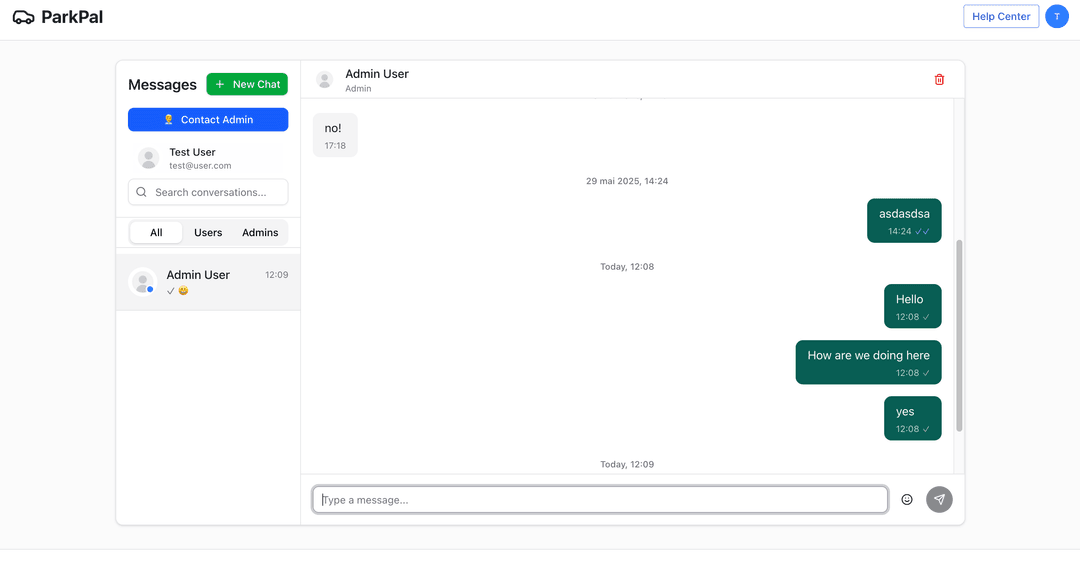Viewport: 1080px width, 563px height.
Task: Click the user avatar "T" in header
Action: tap(1057, 16)
